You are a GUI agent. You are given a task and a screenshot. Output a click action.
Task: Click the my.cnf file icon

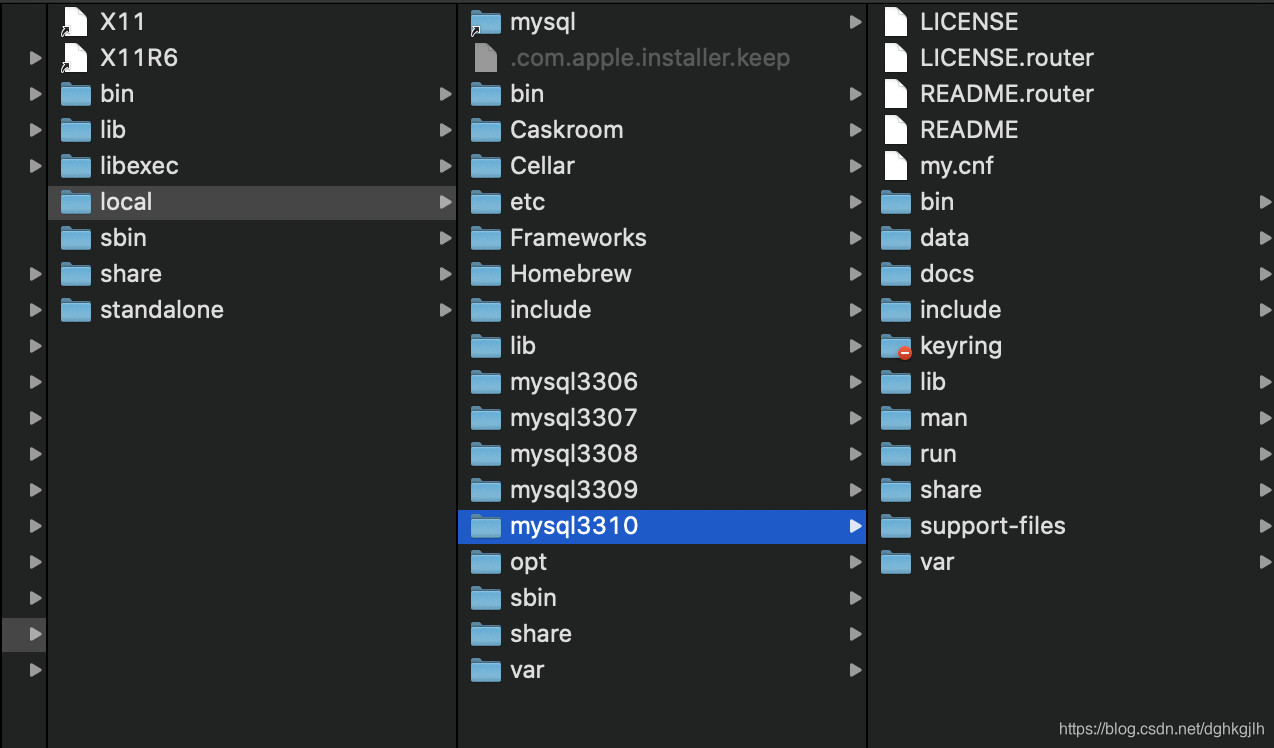tap(896, 166)
